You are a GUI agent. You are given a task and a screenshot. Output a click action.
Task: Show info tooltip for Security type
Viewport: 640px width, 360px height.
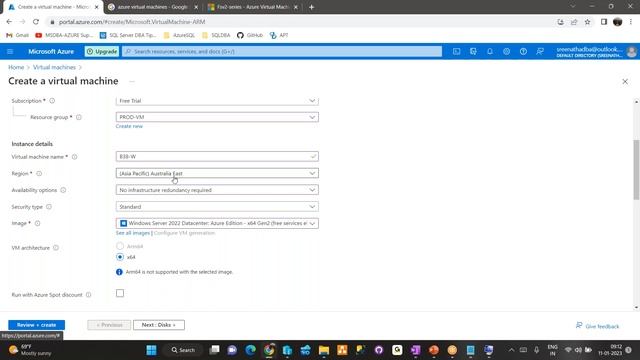click(49, 207)
